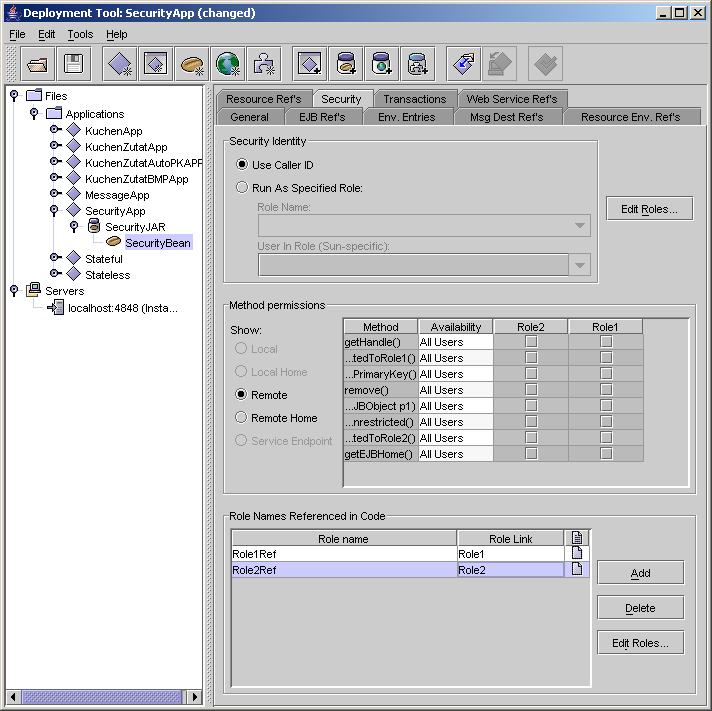Click the disabled Undeploy toolbar icon

click(x=499, y=64)
